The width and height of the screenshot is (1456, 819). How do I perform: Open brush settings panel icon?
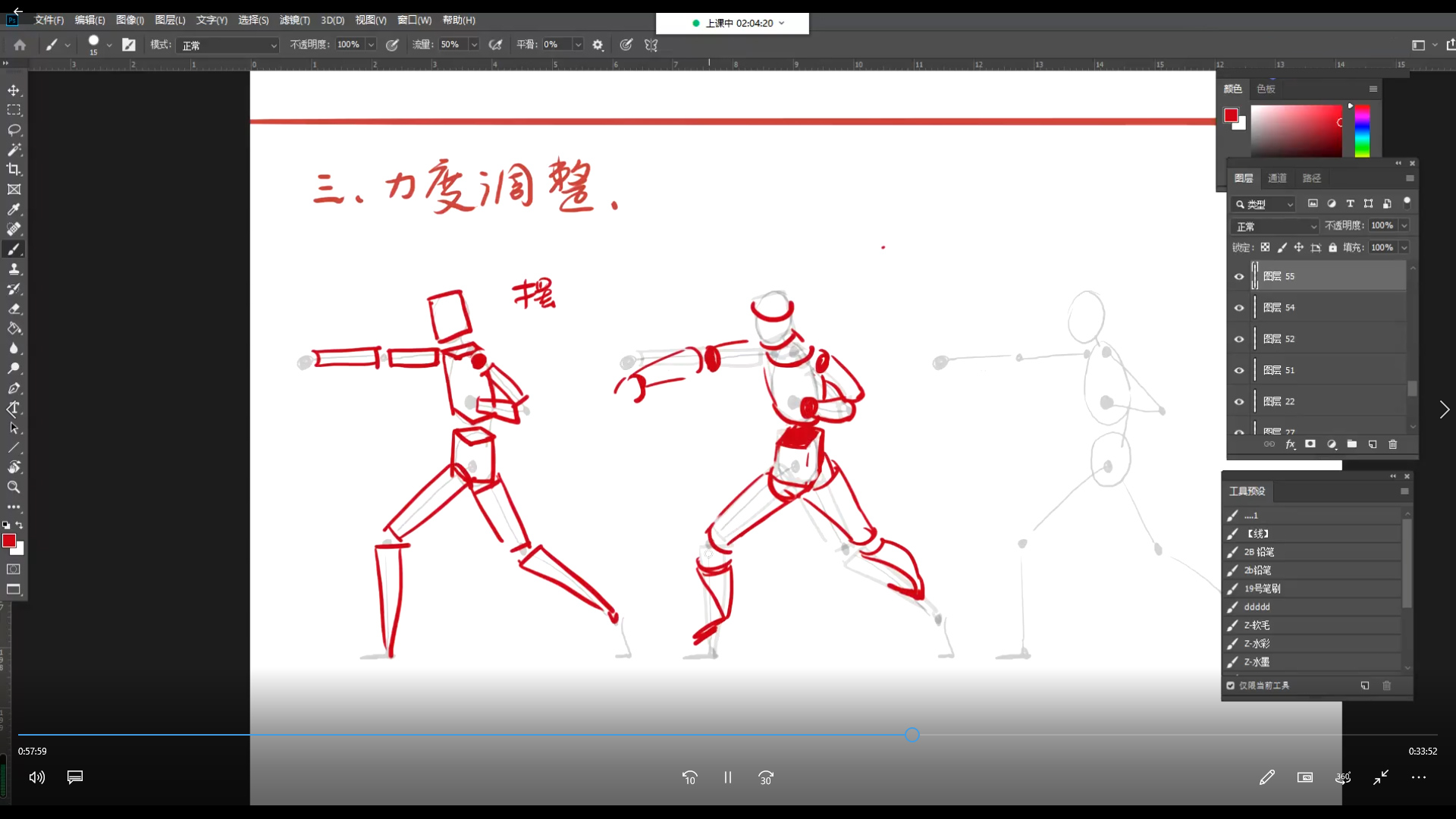point(129,45)
